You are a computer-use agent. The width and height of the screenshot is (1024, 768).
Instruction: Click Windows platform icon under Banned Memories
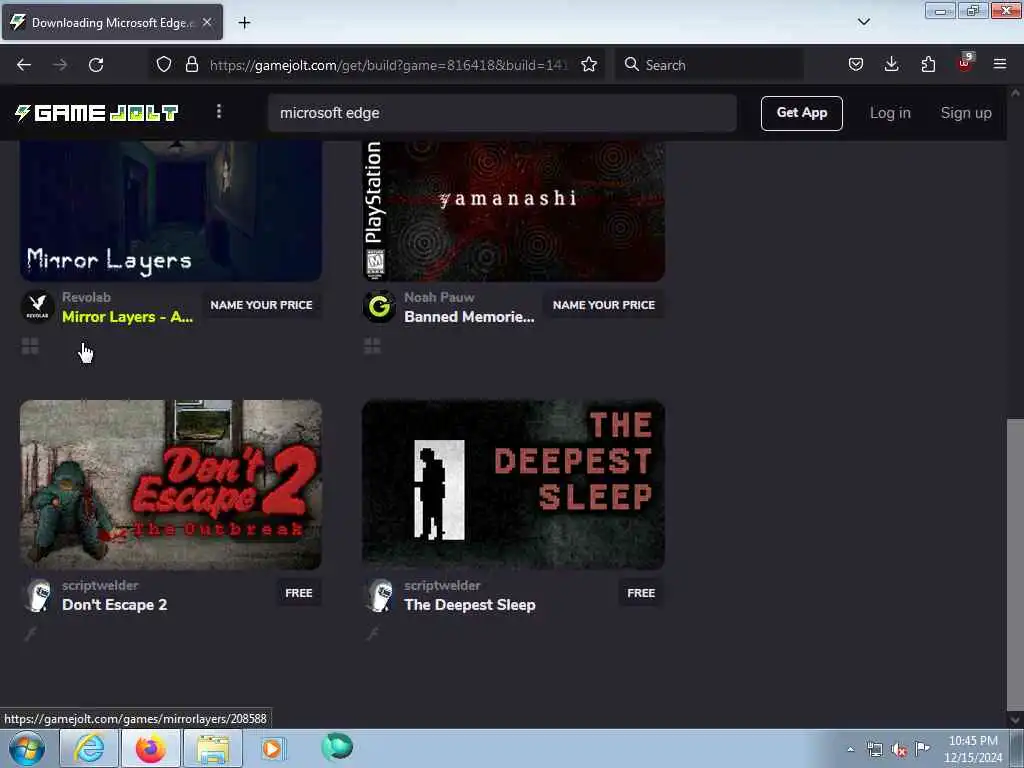[x=372, y=345]
